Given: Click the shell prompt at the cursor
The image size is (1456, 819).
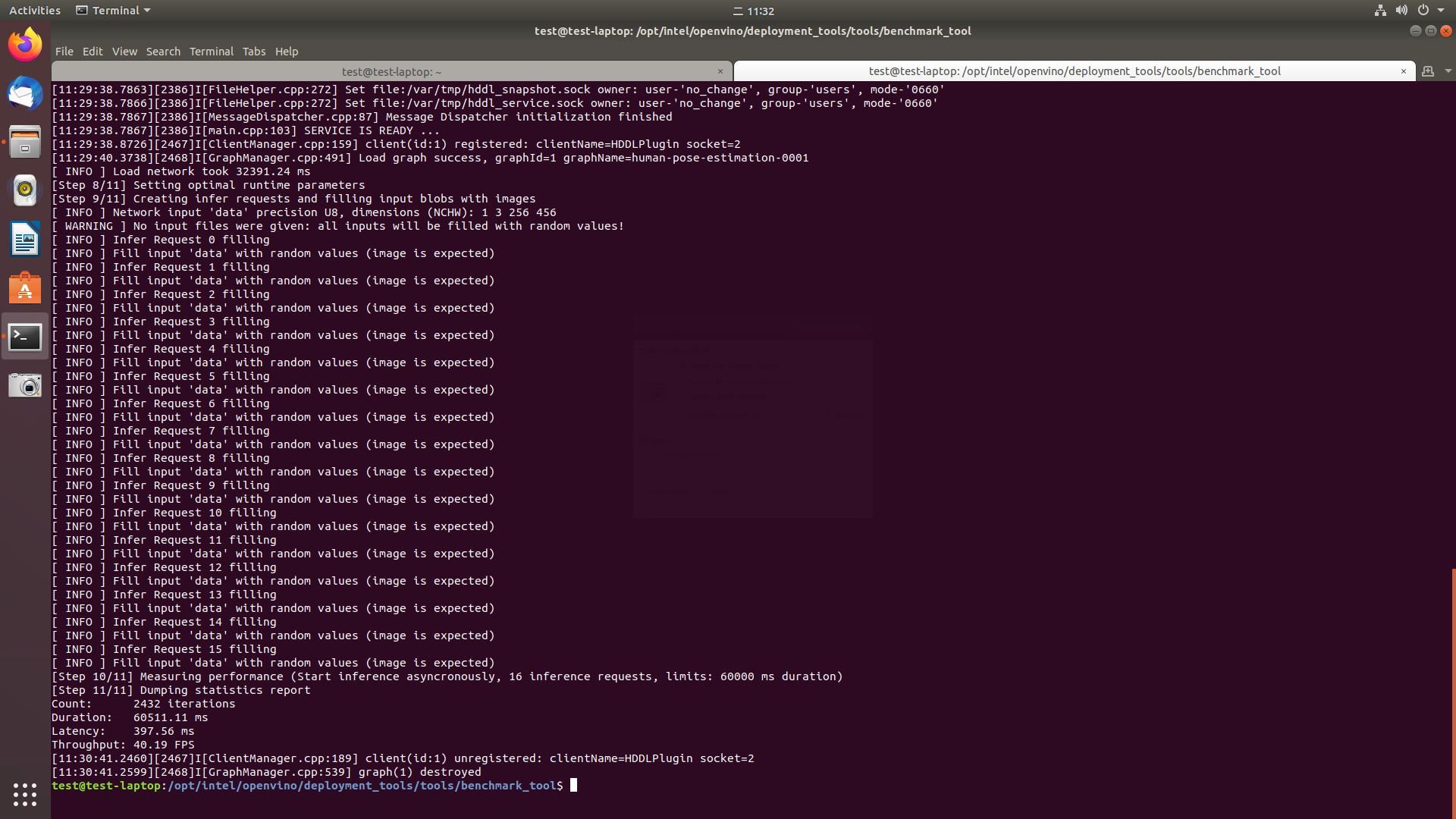Looking at the screenshot, I should point(574,786).
